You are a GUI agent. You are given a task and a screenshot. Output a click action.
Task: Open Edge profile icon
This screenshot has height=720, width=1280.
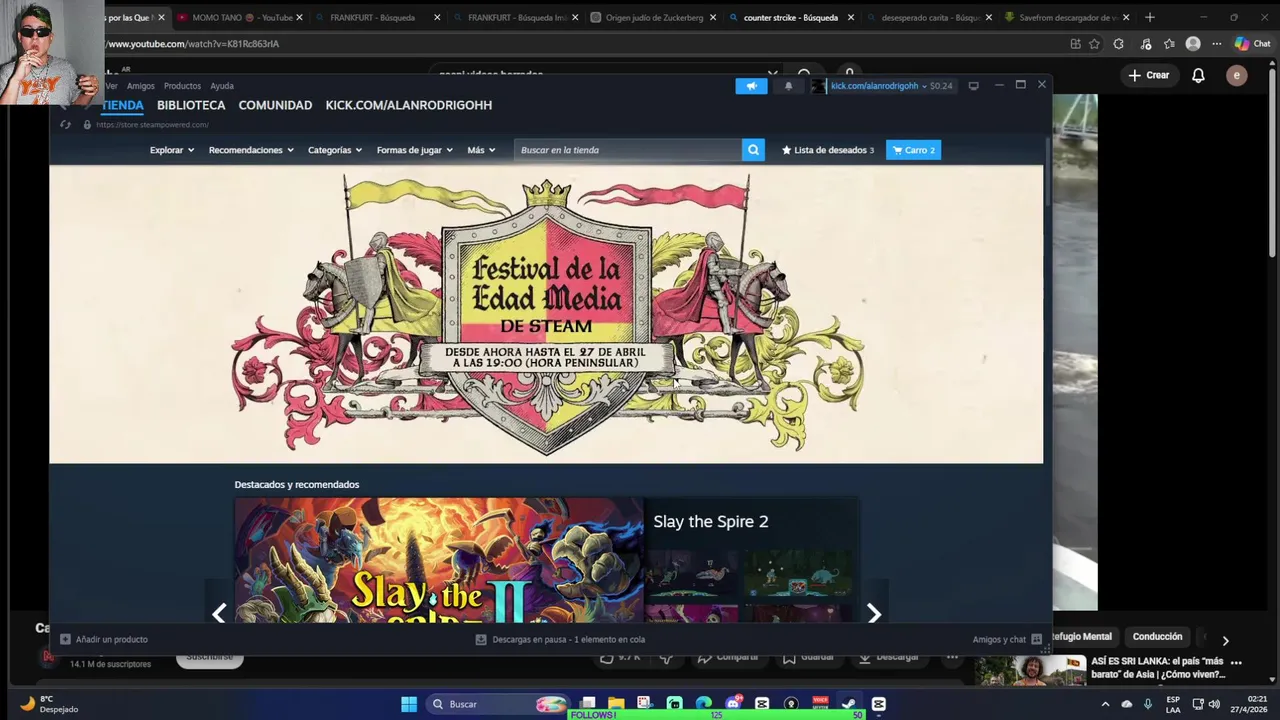point(1193,44)
